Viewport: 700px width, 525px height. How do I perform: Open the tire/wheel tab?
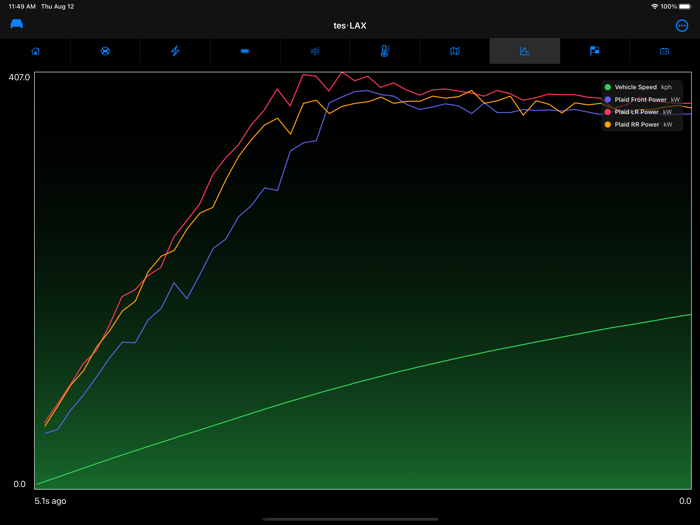point(105,51)
